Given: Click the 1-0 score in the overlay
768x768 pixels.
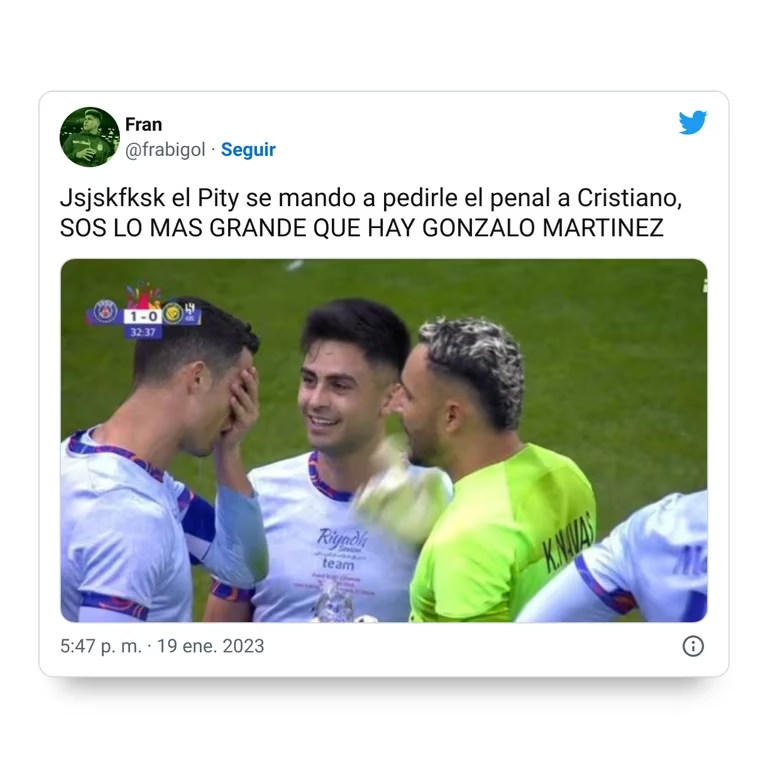Looking at the screenshot, I should coord(144,316).
